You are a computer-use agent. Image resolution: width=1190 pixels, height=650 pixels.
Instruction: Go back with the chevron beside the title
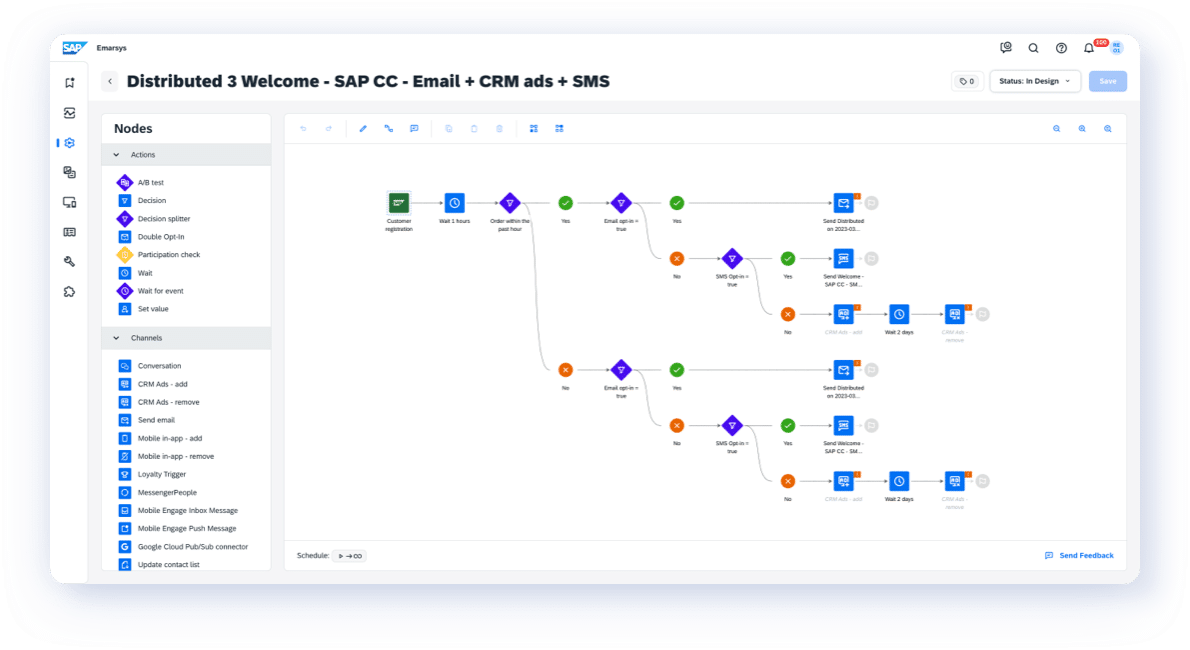tap(110, 81)
